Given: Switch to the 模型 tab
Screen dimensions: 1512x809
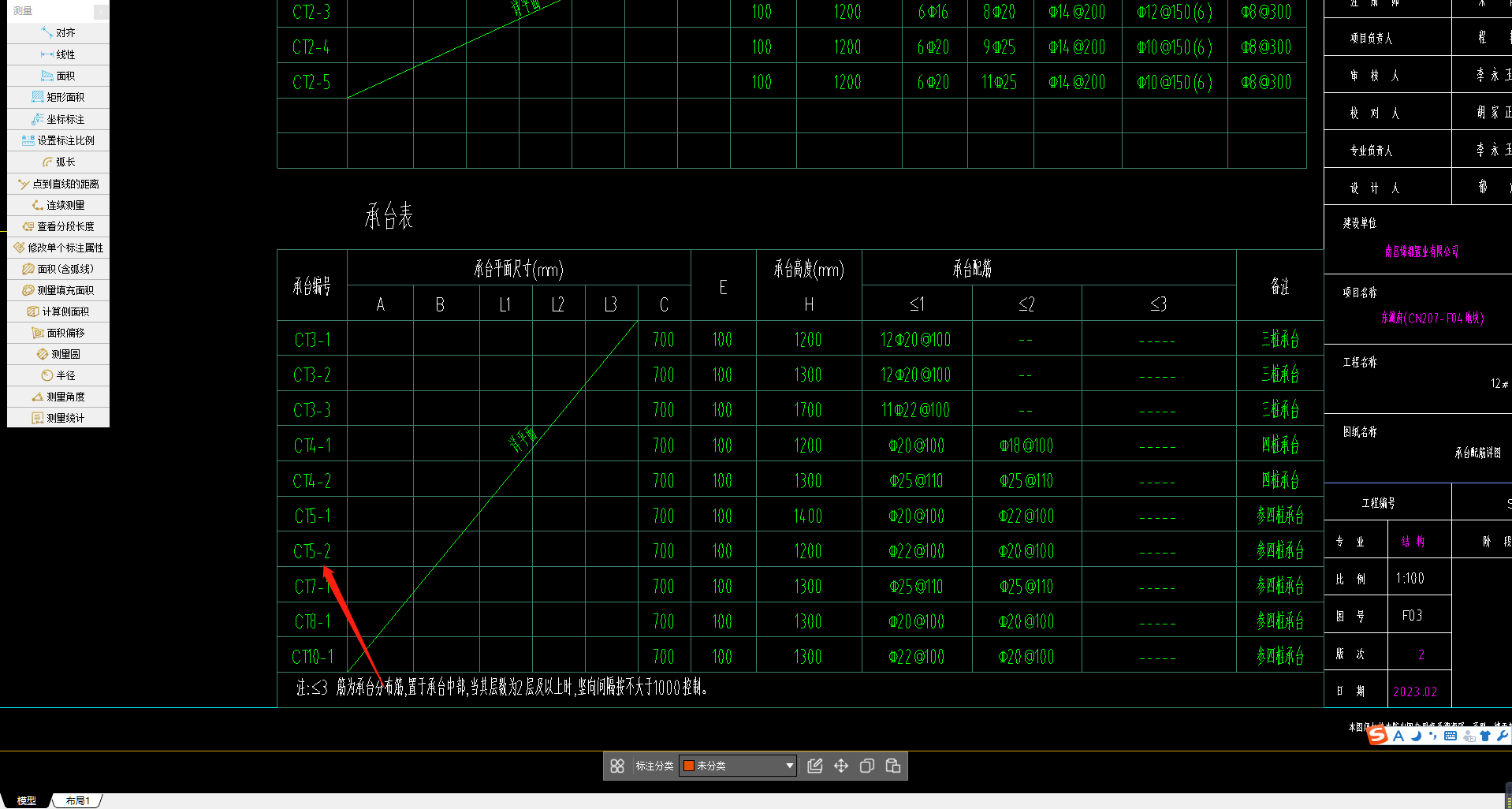Looking at the screenshot, I should pyautogui.click(x=26, y=800).
